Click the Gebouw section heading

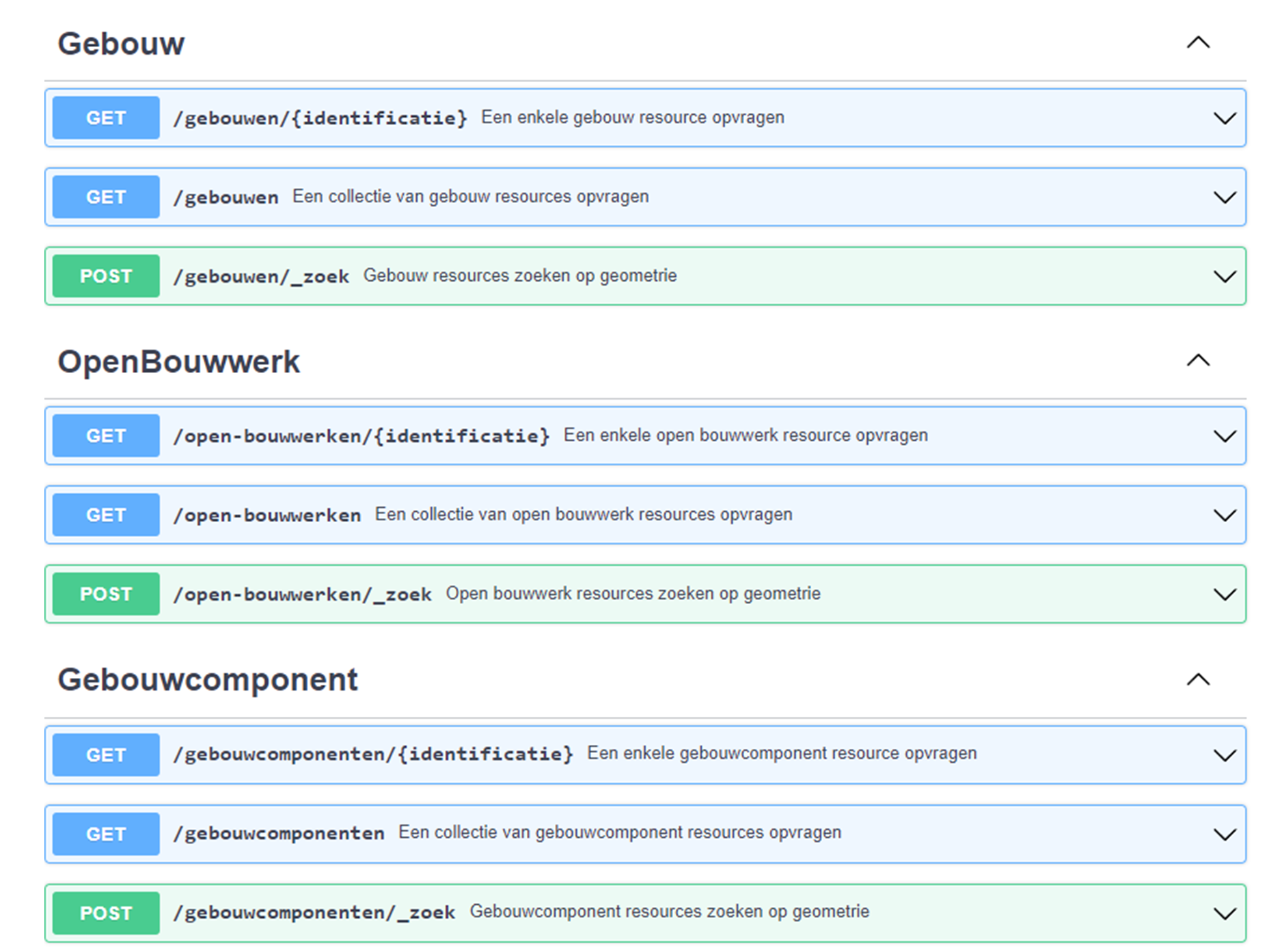coord(121,42)
